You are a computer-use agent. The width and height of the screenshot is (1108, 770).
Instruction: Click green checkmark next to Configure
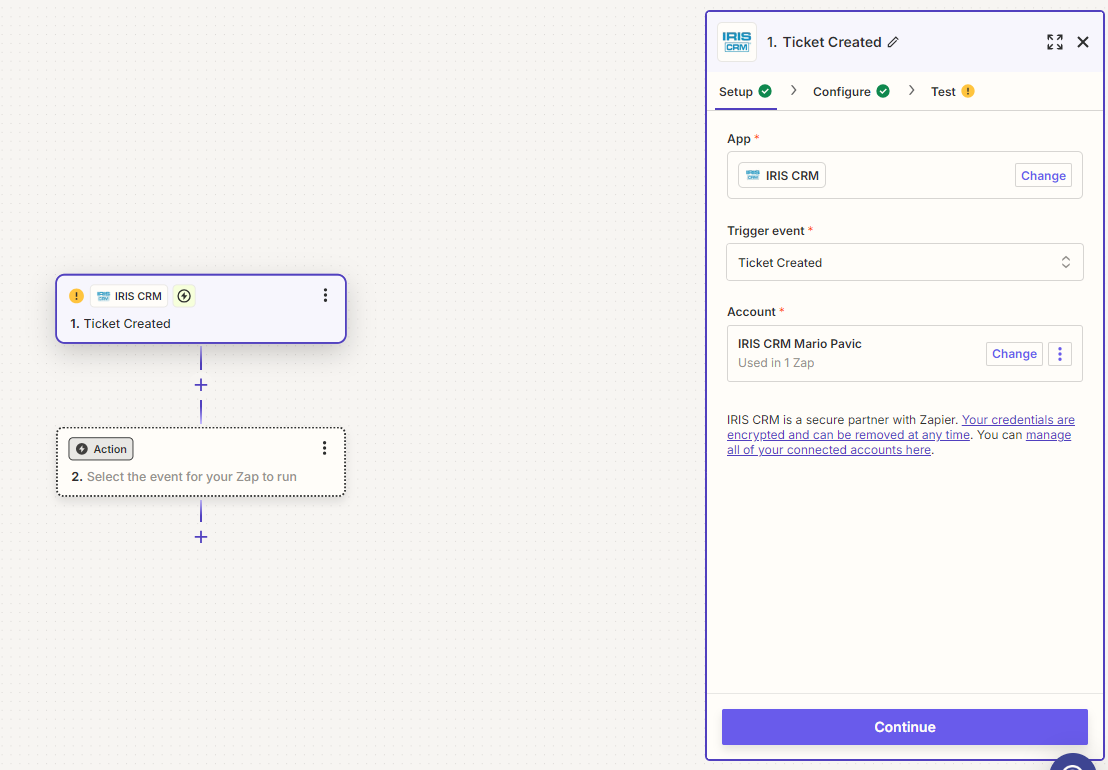pyautogui.click(x=883, y=91)
